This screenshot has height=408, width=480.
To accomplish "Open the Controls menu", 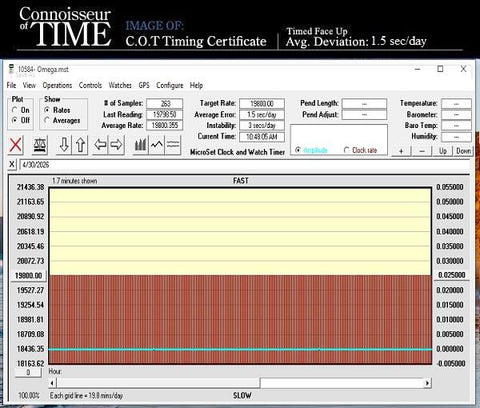I will [x=90, y=85].
